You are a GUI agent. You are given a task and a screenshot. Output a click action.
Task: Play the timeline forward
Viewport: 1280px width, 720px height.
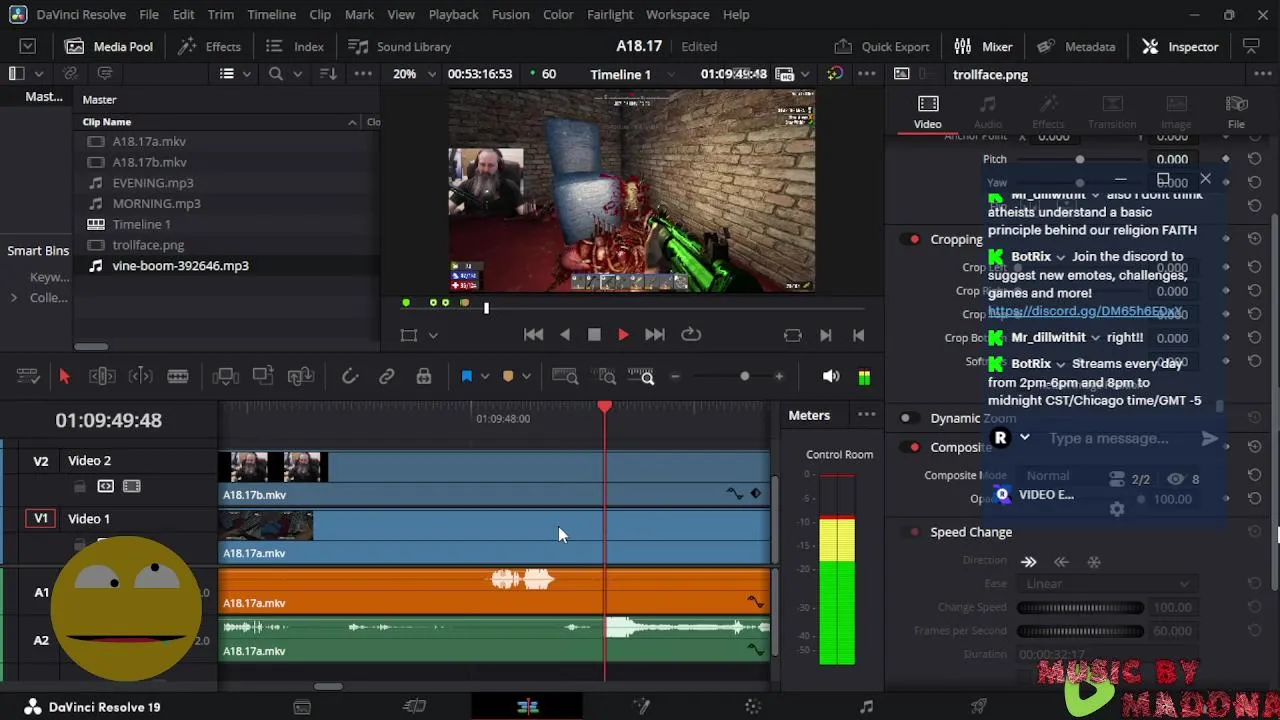[623, 335]
